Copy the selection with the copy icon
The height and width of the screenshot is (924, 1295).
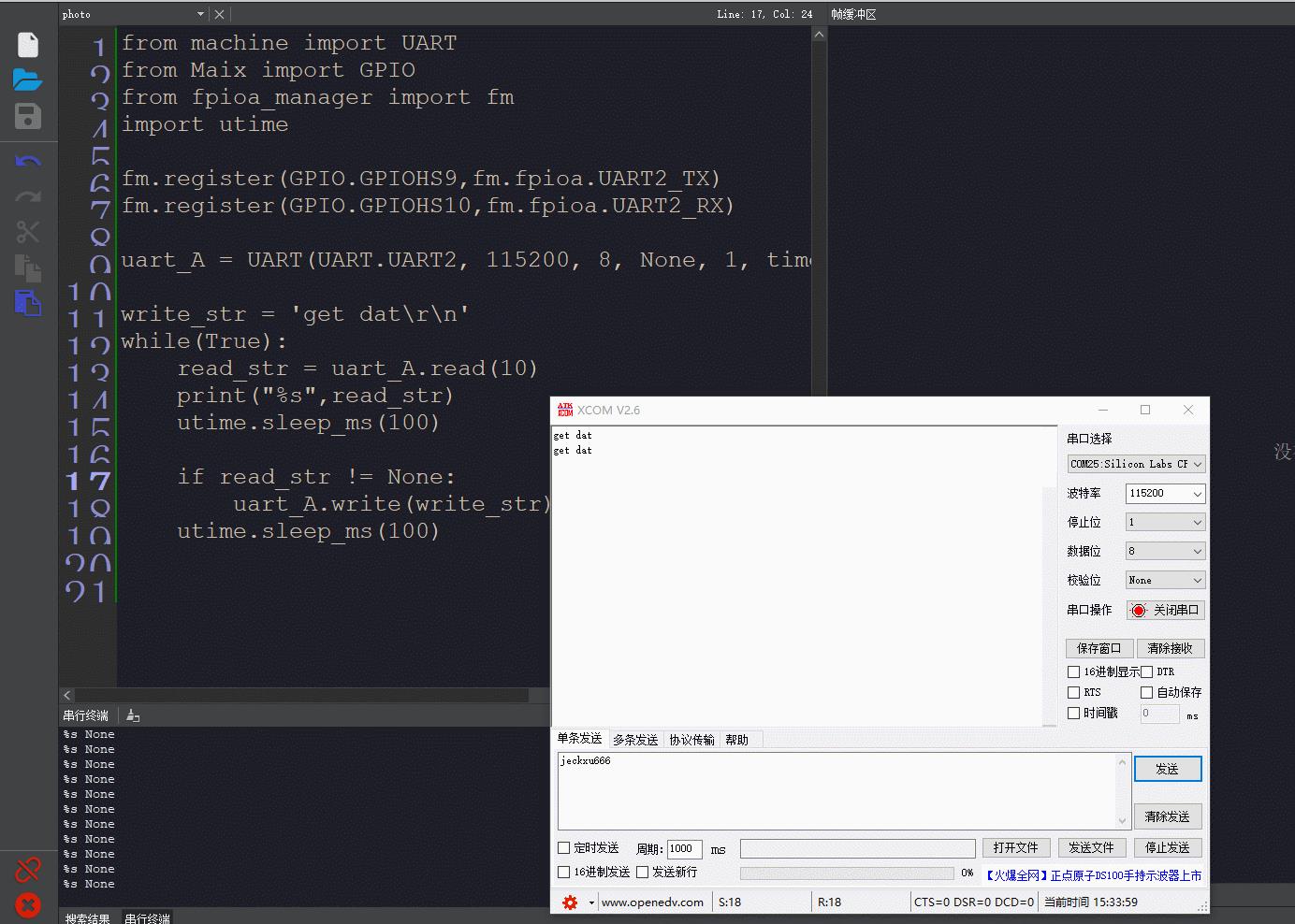click(28, 267)
